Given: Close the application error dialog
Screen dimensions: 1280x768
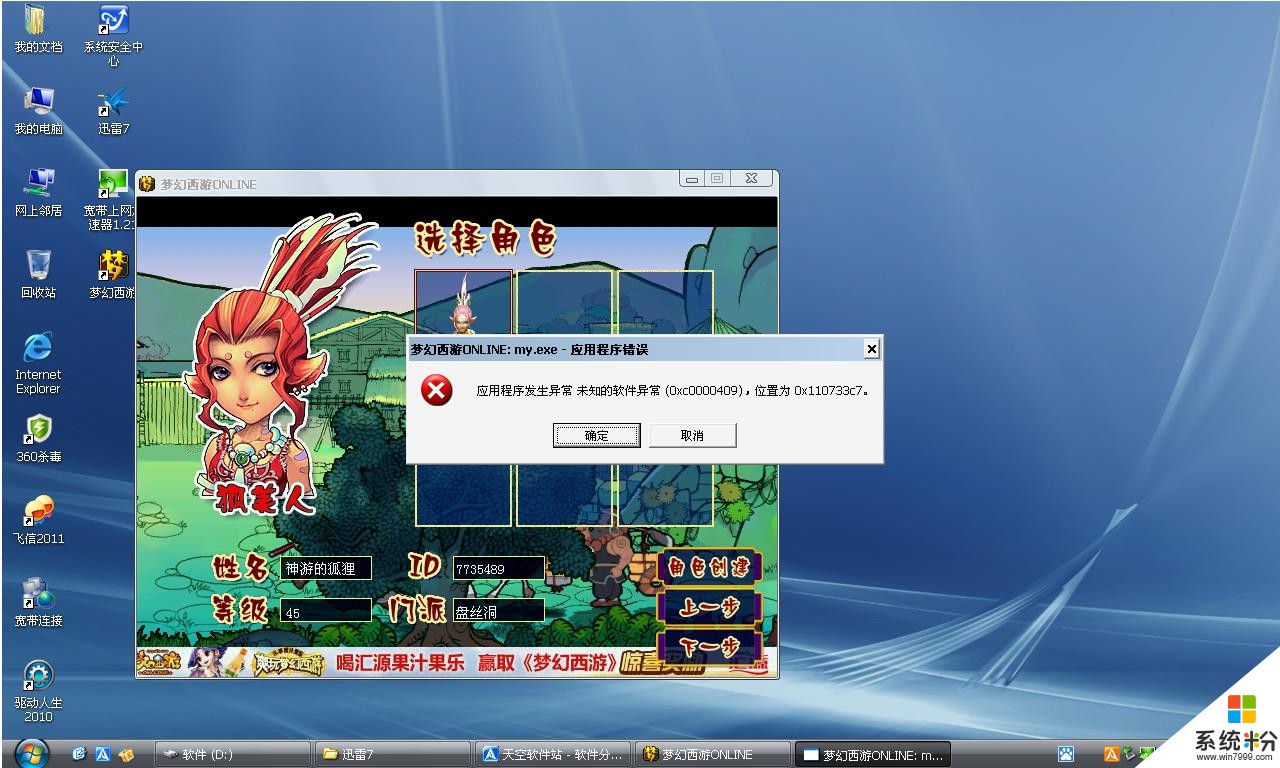Looking at the screenshot, I should [x=871, y=349].
